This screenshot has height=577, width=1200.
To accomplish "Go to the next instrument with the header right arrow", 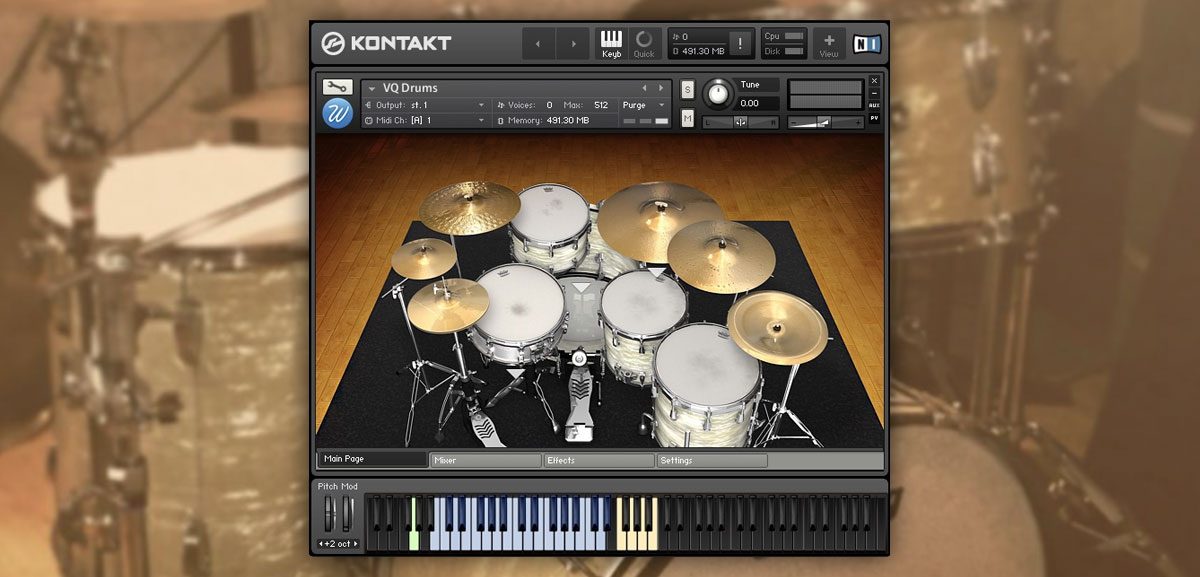I will click(x=572, y=44).
